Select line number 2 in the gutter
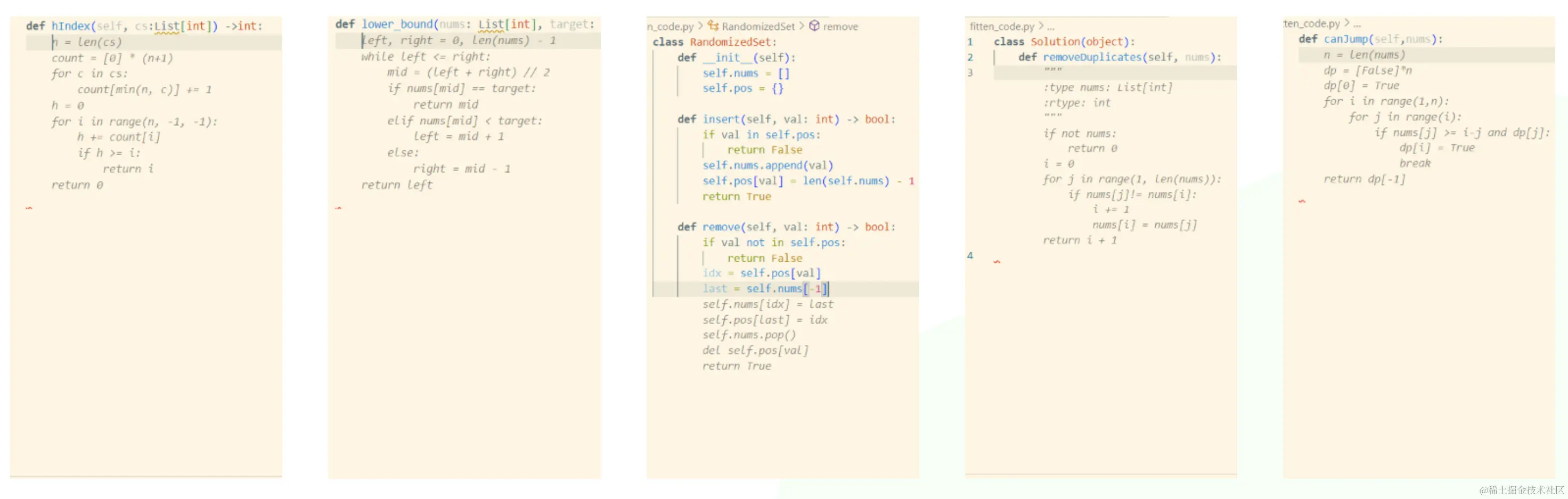Viewport: 1568px width, 499px height. 970,57
